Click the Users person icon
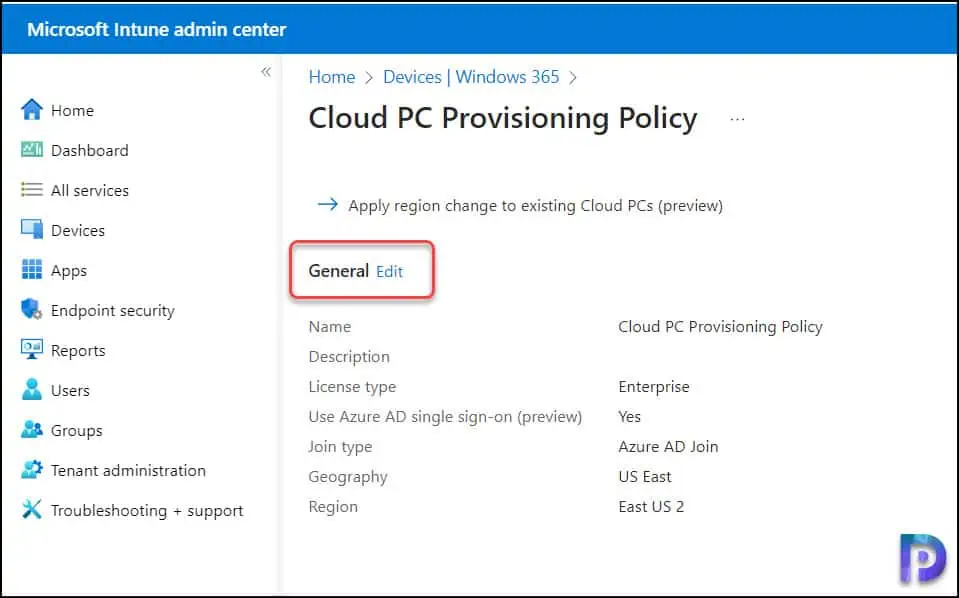 32,389
